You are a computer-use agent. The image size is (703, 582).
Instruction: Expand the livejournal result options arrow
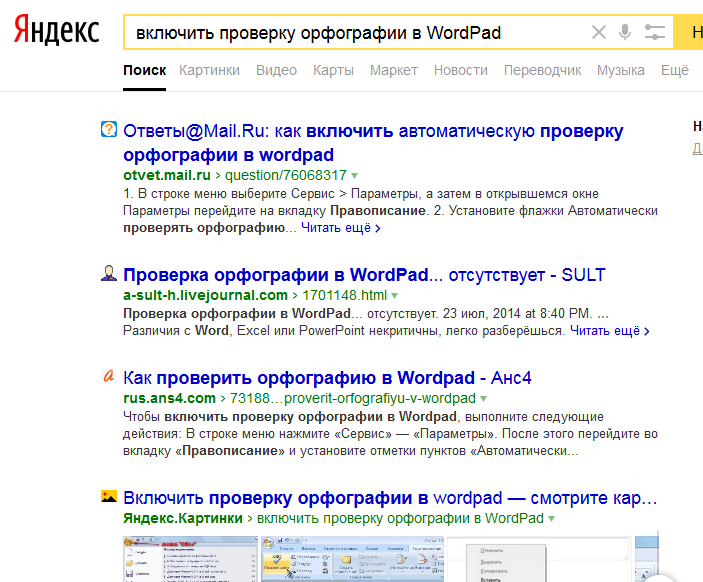(395, 295)
